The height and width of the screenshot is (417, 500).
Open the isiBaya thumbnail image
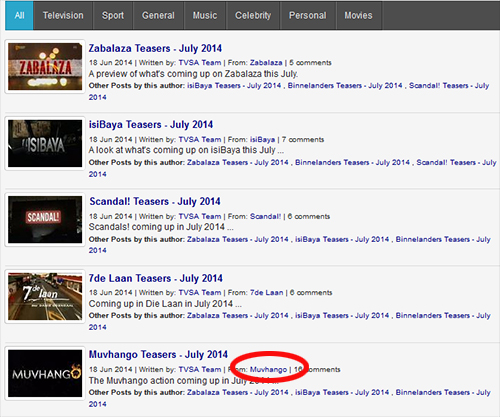[45, 143]
